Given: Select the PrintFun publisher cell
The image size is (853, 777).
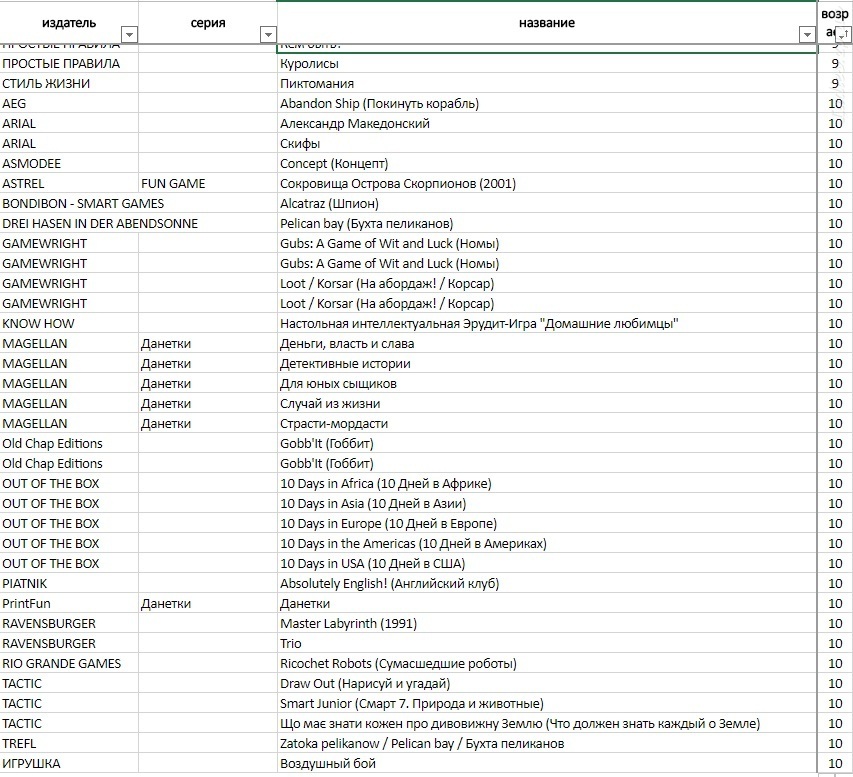Looking at the screenshot, I should click(x=69, y=603).
